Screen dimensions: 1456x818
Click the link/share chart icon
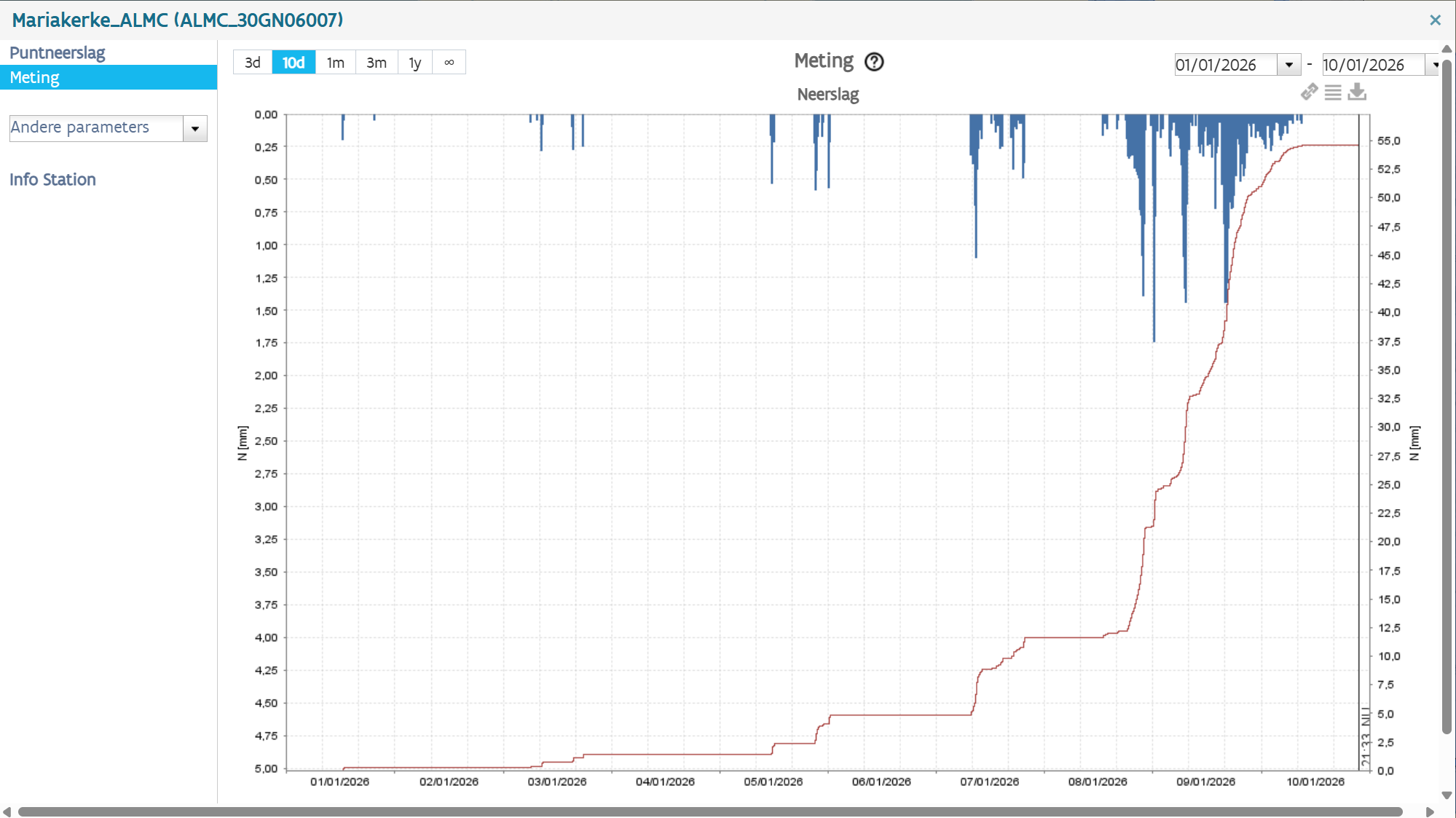point(1309,92)
